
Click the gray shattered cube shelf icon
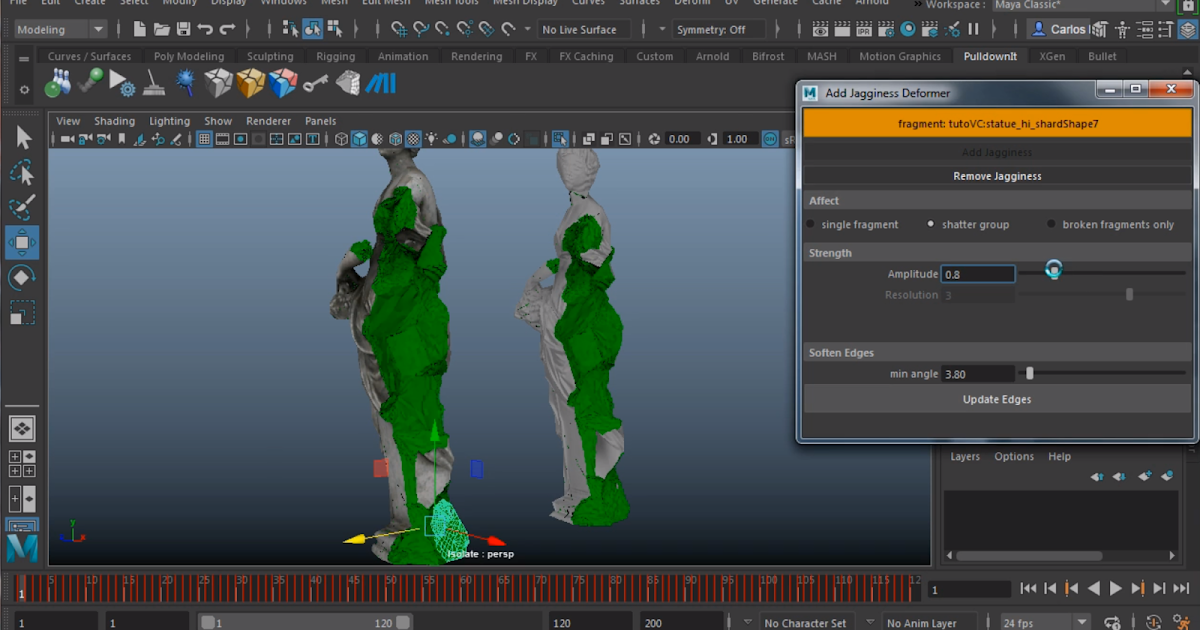coord(219,83)
